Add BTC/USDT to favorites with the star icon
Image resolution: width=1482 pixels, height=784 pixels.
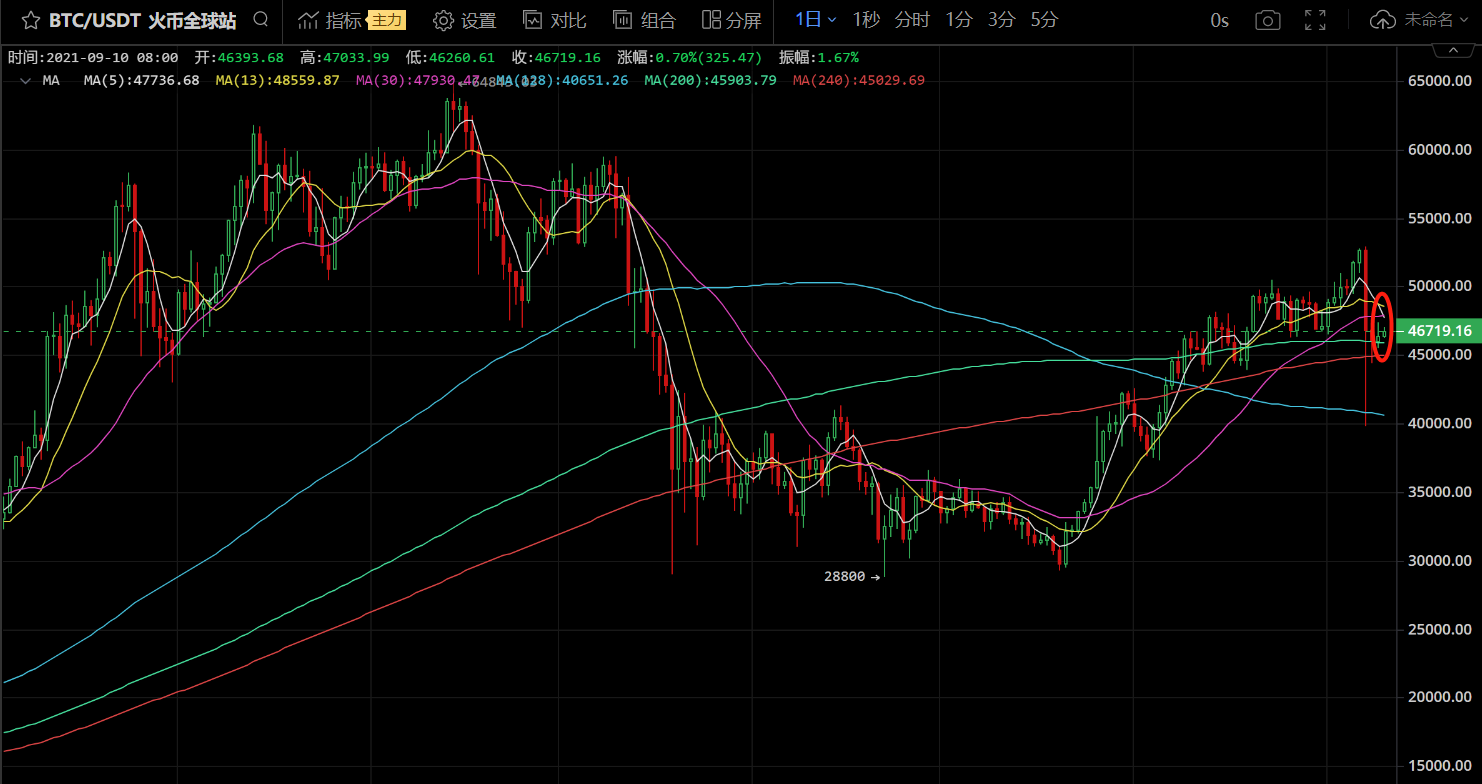(x=31, y=20)
